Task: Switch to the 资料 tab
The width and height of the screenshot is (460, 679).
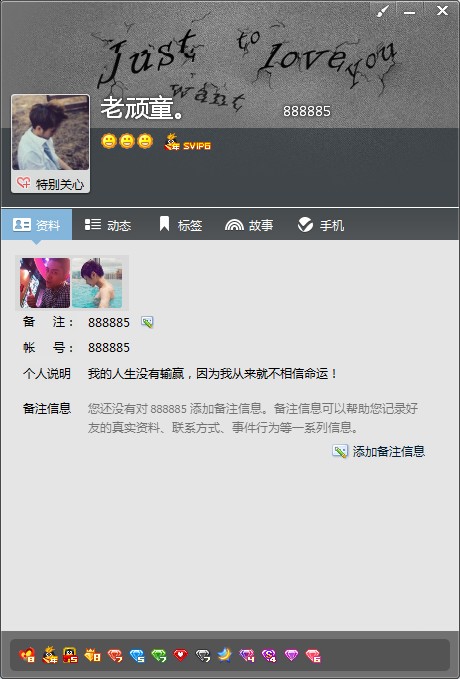Action: click(36, 225)
